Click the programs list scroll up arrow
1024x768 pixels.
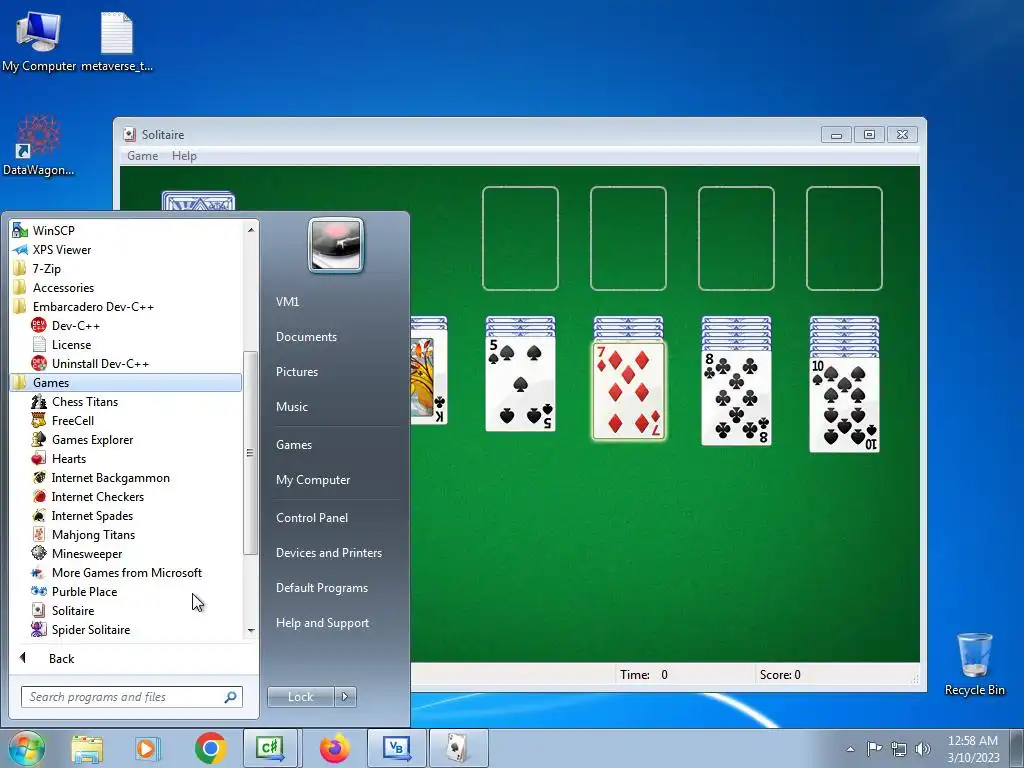[x=251, y=230]
